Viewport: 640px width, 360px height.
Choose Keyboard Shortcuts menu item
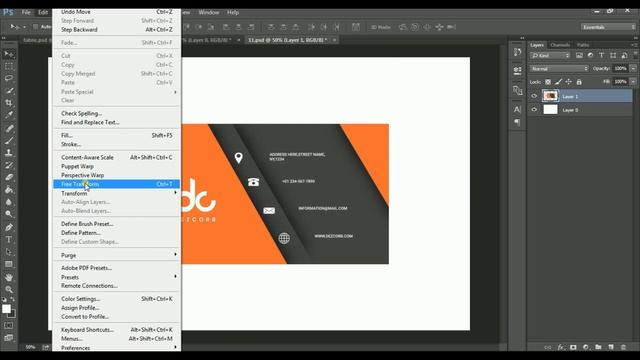pyautogui.click(x=117, y=329)
